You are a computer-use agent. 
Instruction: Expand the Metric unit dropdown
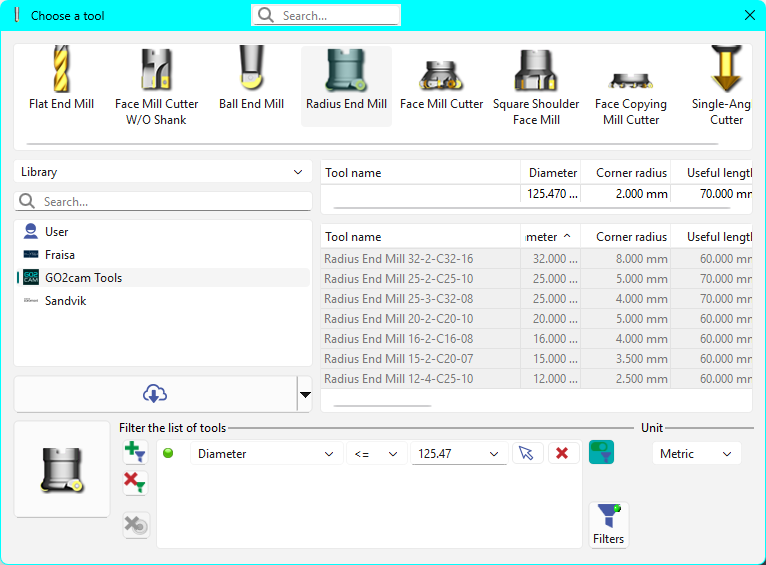coord(697,454)
